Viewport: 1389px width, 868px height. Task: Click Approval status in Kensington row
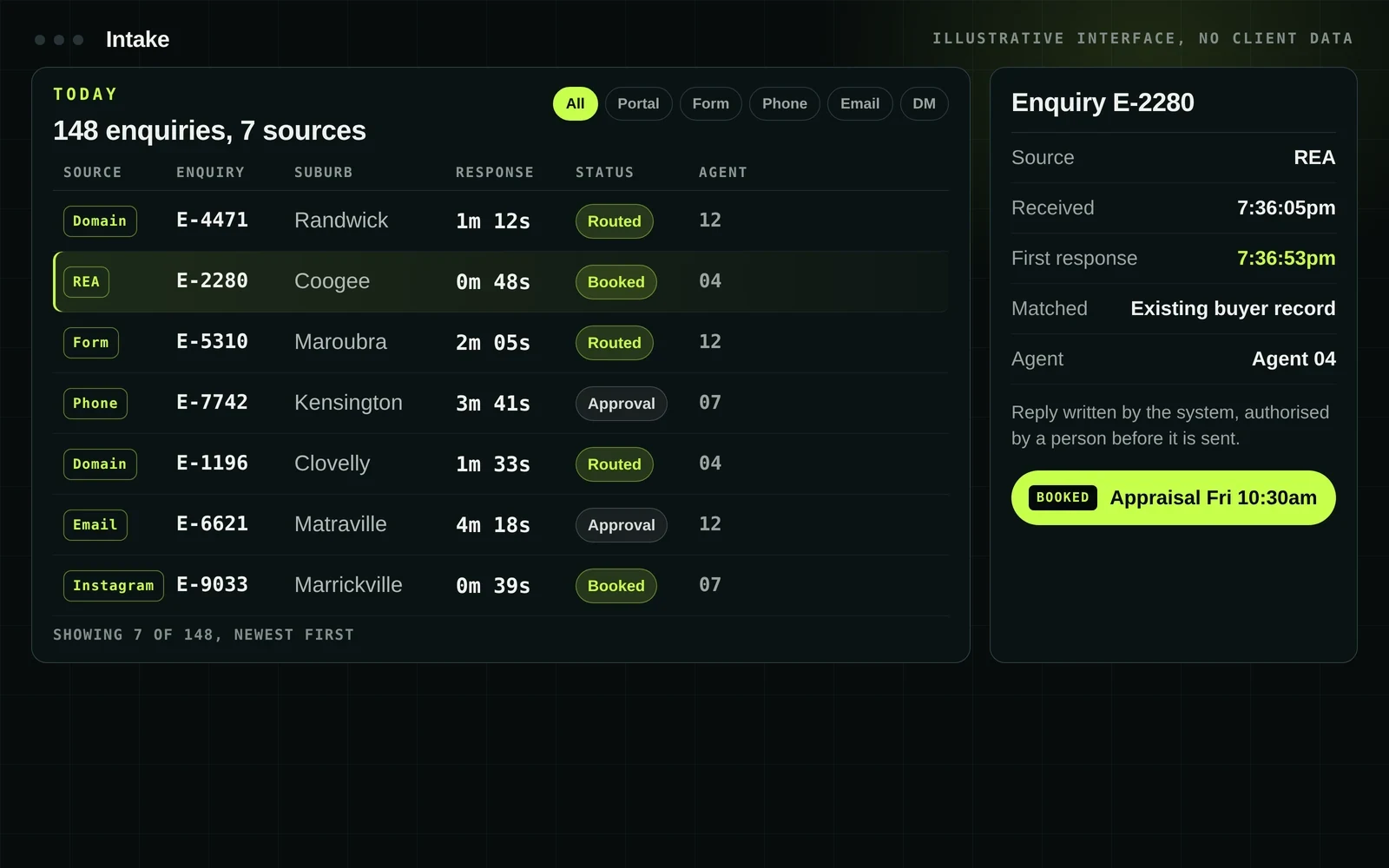click(621, 404)
